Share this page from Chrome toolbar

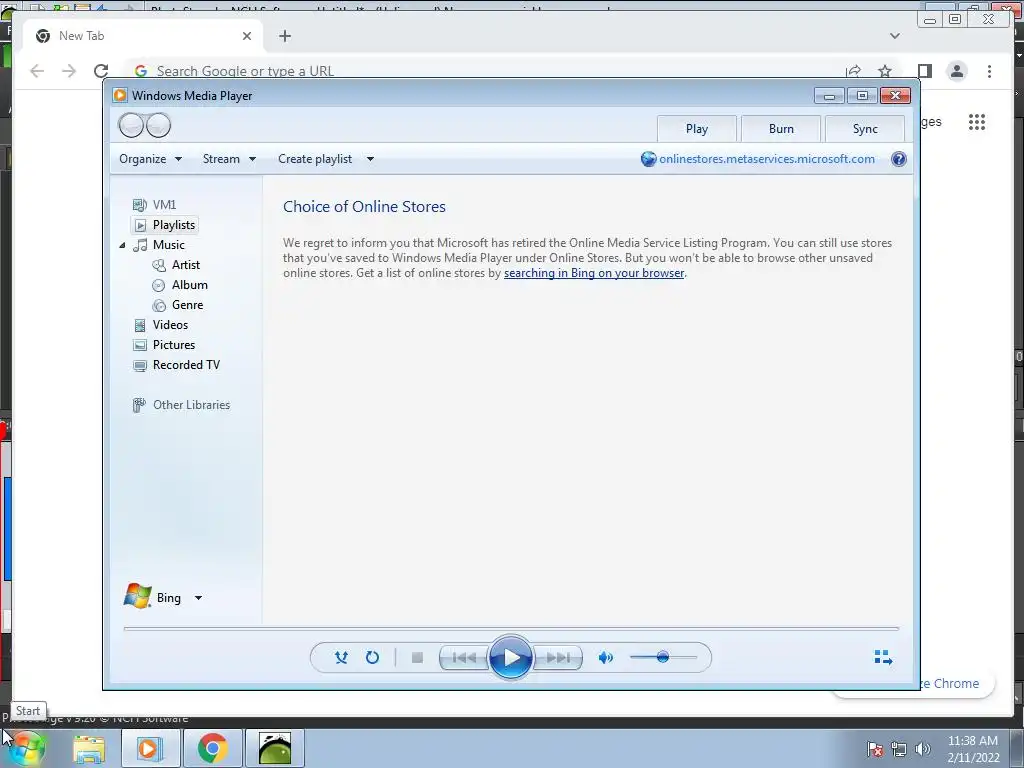pyautogui.click(x=853, y=71)
